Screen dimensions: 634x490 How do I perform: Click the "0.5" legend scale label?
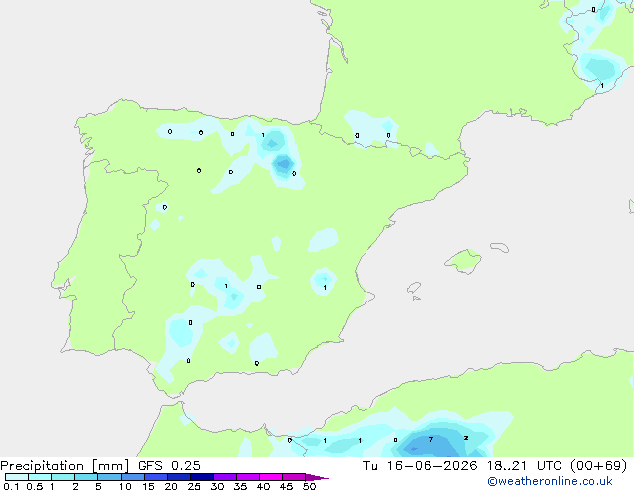35,486
